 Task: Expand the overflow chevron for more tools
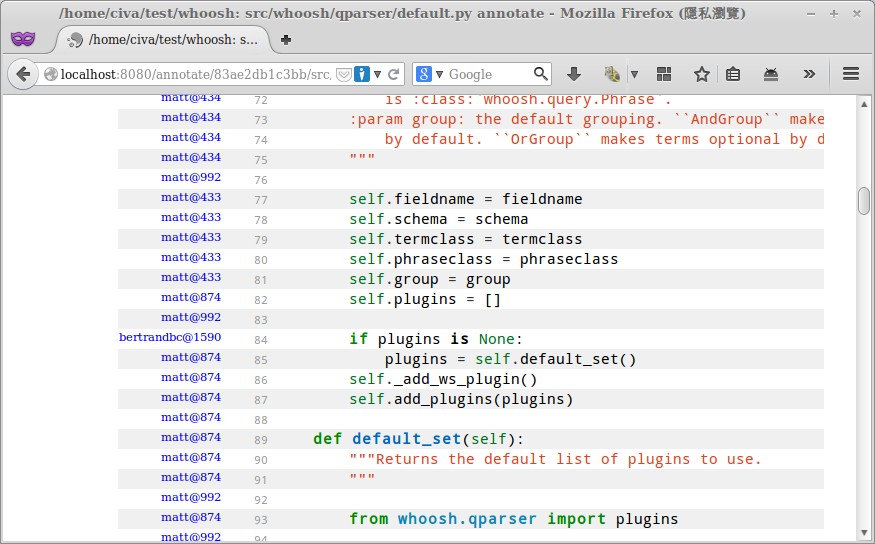pos(809,74)
